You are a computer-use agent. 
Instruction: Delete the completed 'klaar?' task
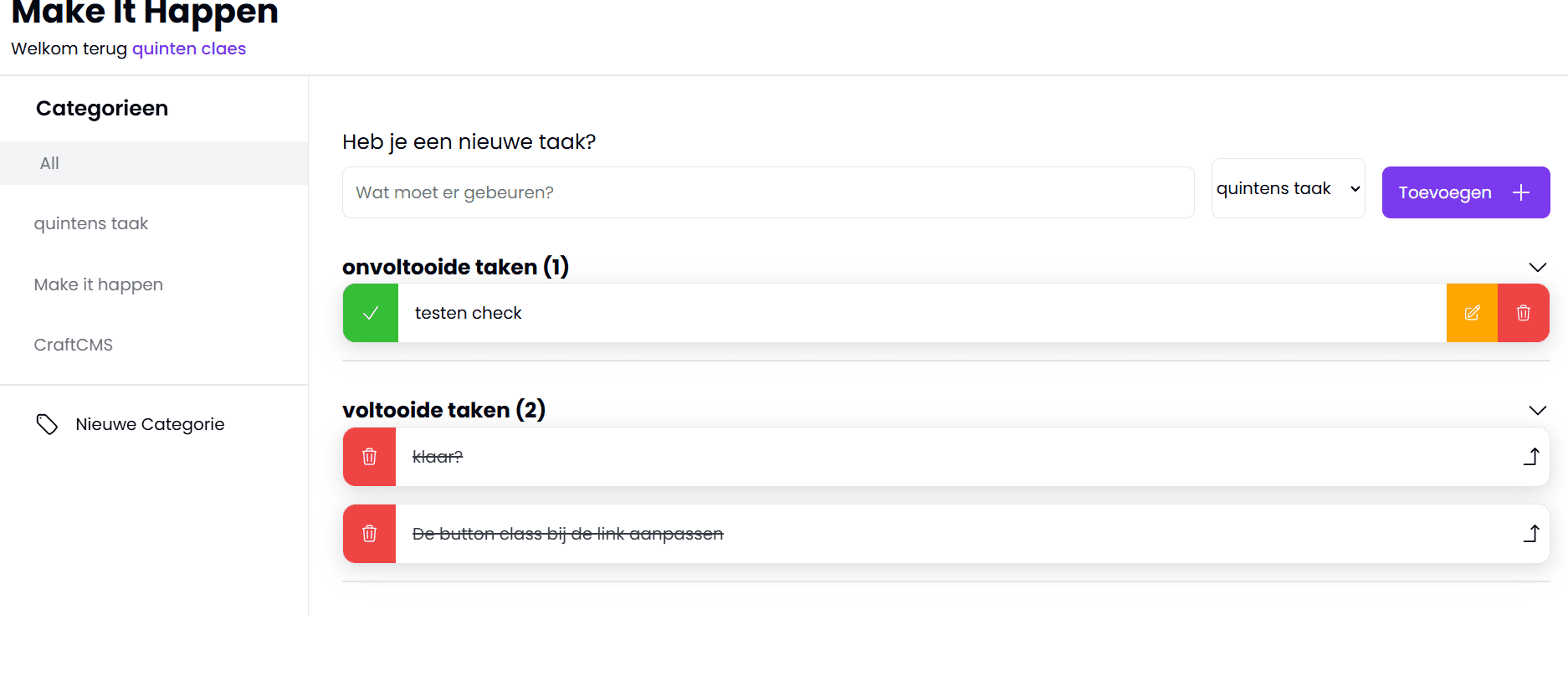tap(369, 457)
